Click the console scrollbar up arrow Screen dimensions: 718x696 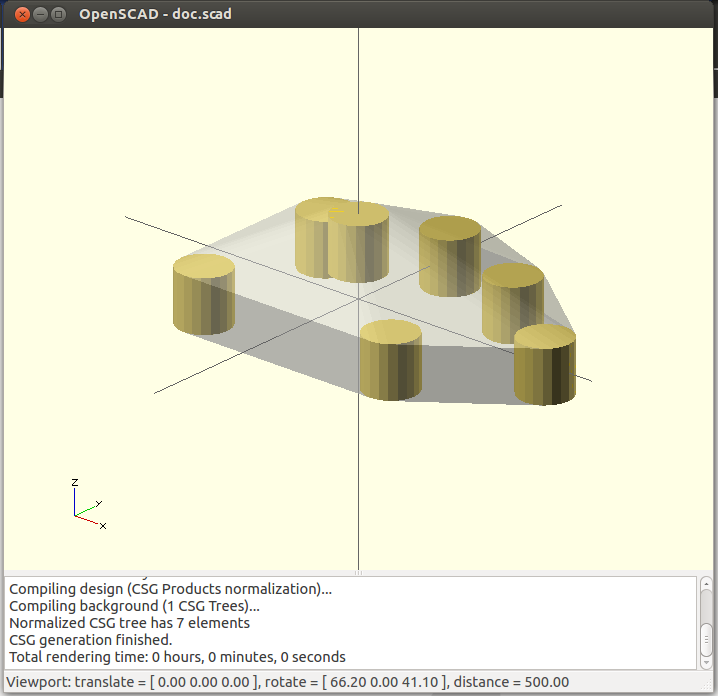tap(706, 586)
